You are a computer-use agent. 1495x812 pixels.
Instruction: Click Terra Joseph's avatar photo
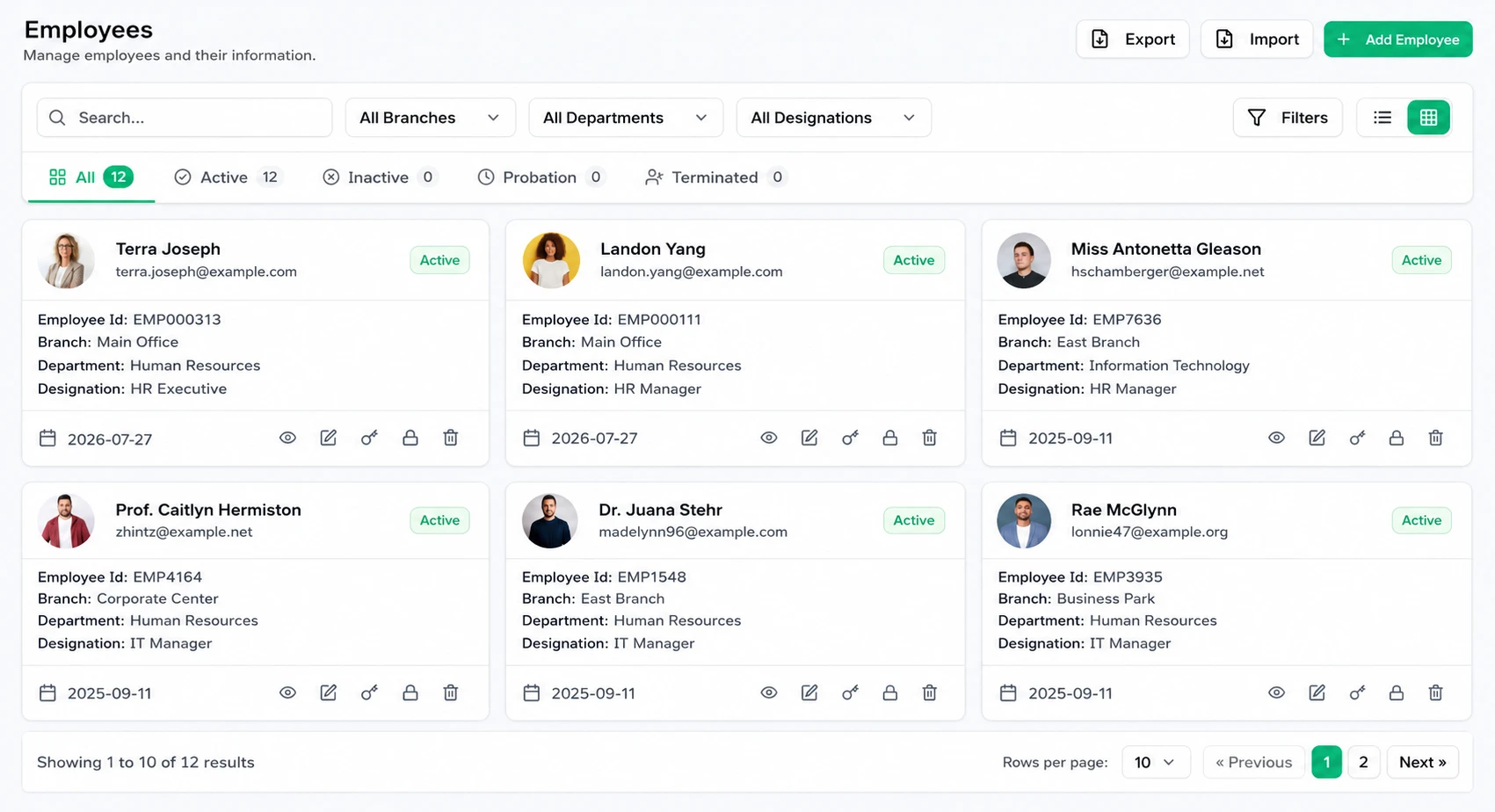(66, 260)
